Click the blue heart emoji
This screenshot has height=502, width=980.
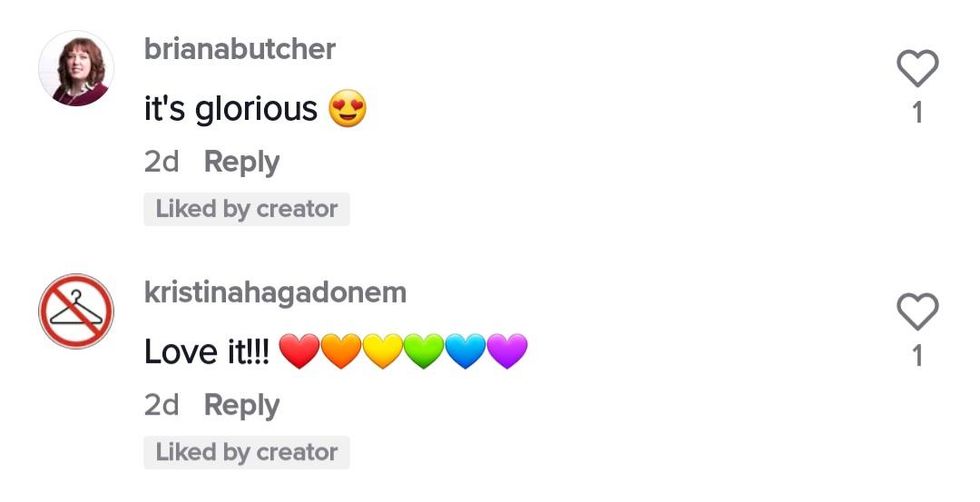pyautogui.click(x=465, y=351)
